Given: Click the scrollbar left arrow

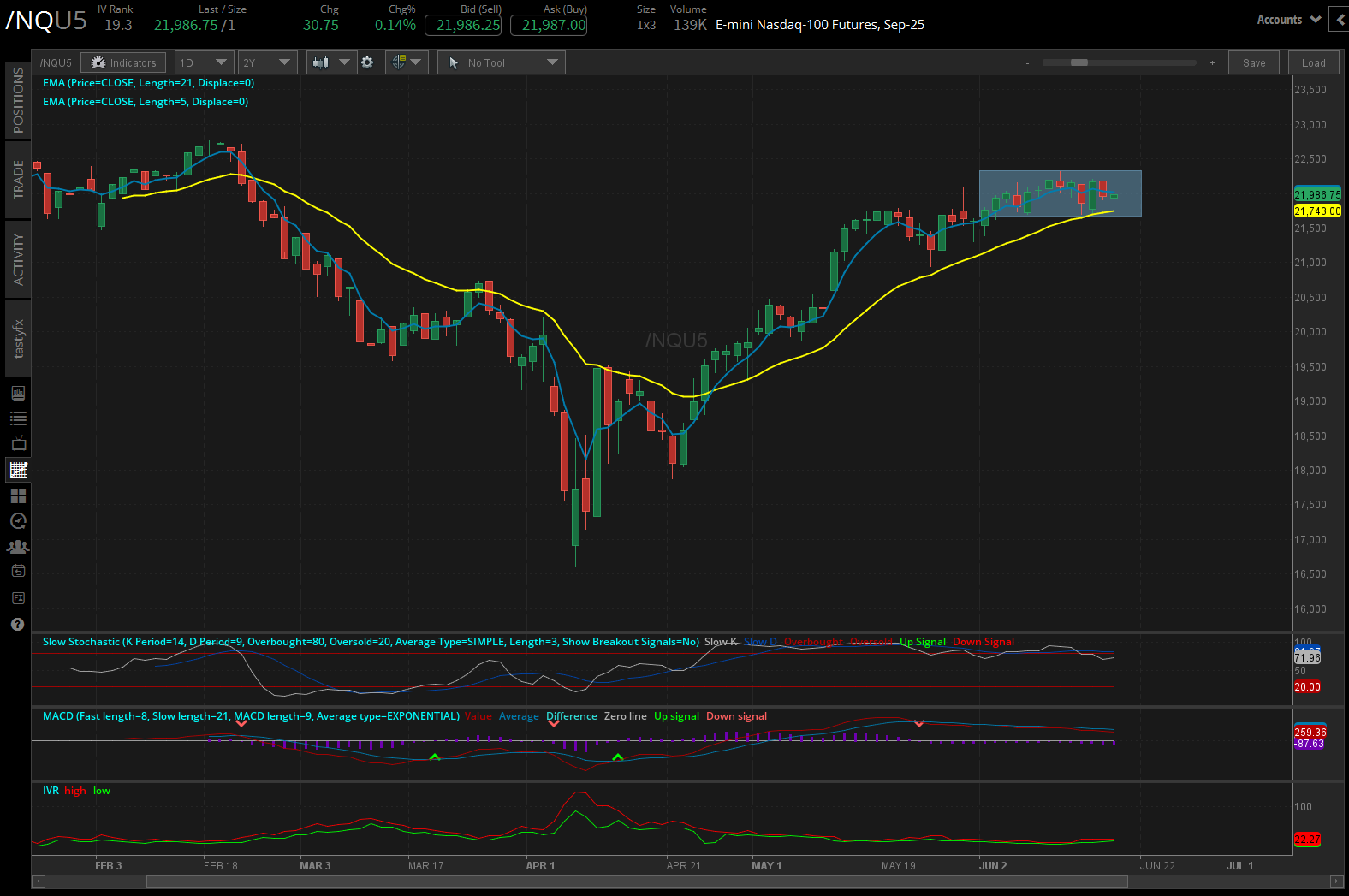Looking at the screenshot, I should pyautogui.click(x=37, y=881).
